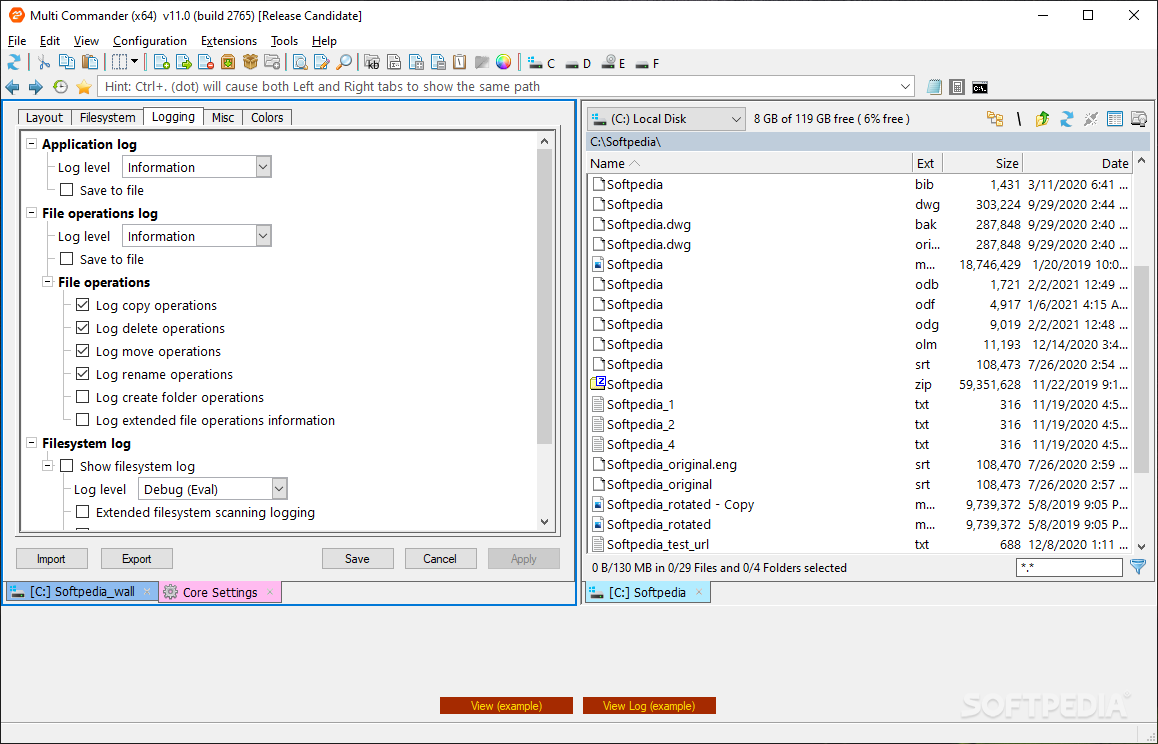Switch to Layout tab

click(44, 117)
